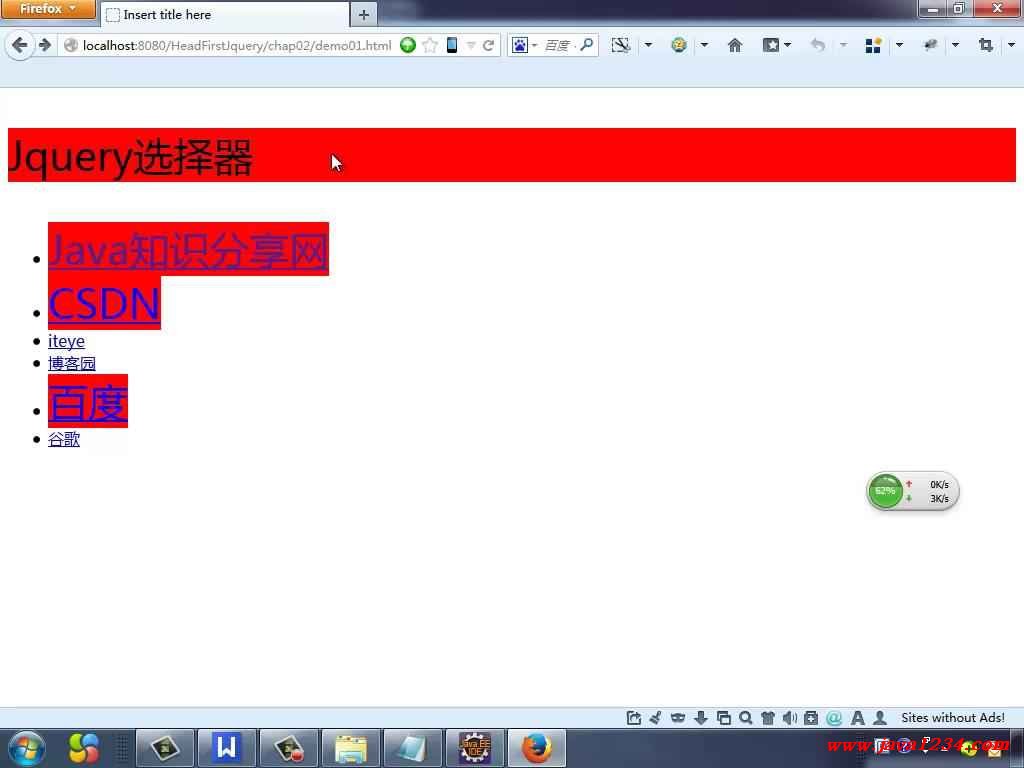The width and height of the screenshot is (1024, 768).
Task: Click the pin toolbar icon
Action: coord(930,45)
